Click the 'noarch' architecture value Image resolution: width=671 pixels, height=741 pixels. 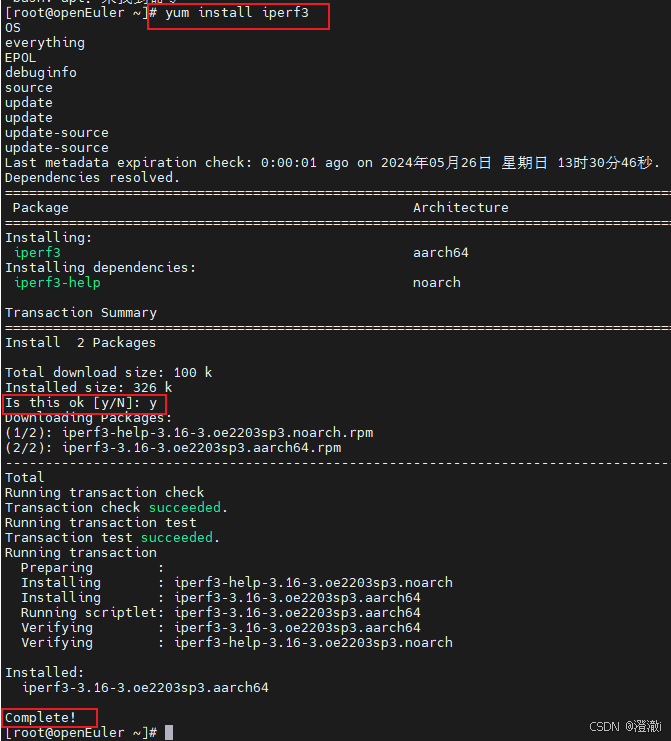(x=437, y=283)
